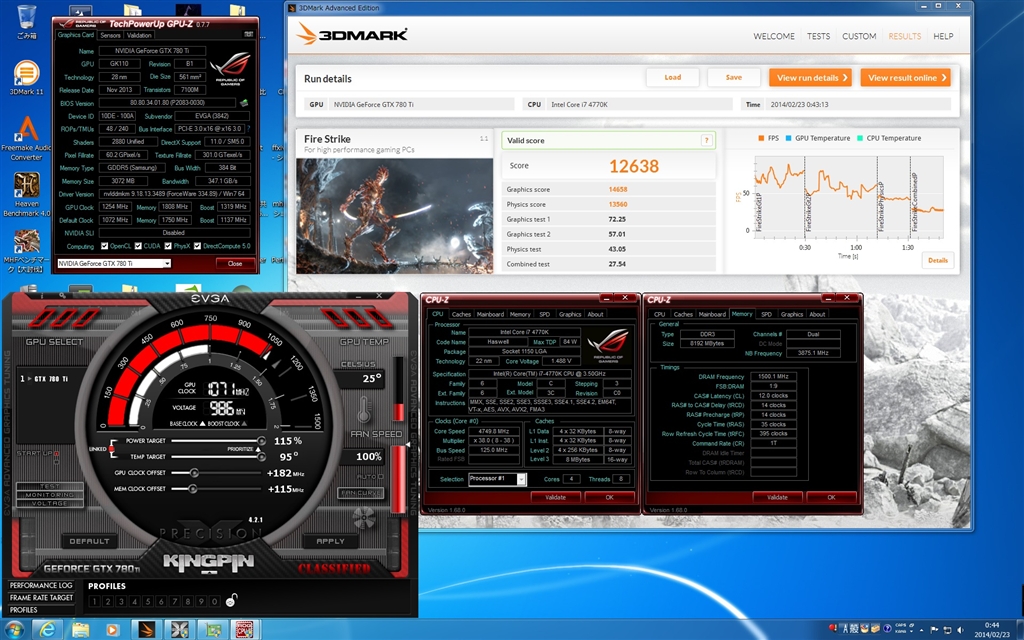This screenshot has width=1024, height=640.
Task: Open the Recycle Bin desktop icon
Action: 27,21
